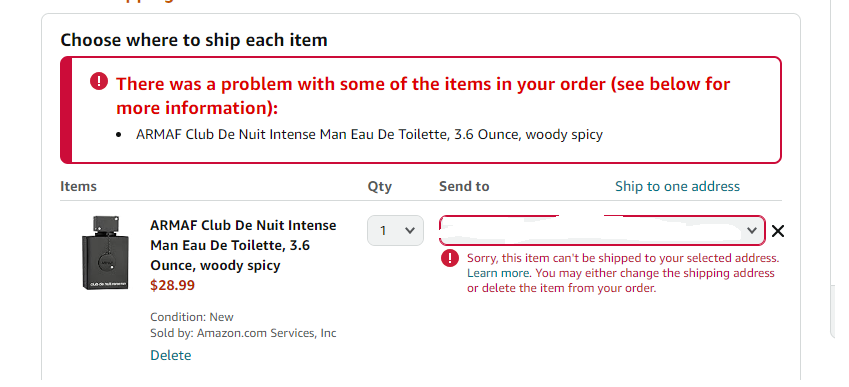
Task: Click the ARMAF Club De Nuit product title
Action: click(243, 245)
